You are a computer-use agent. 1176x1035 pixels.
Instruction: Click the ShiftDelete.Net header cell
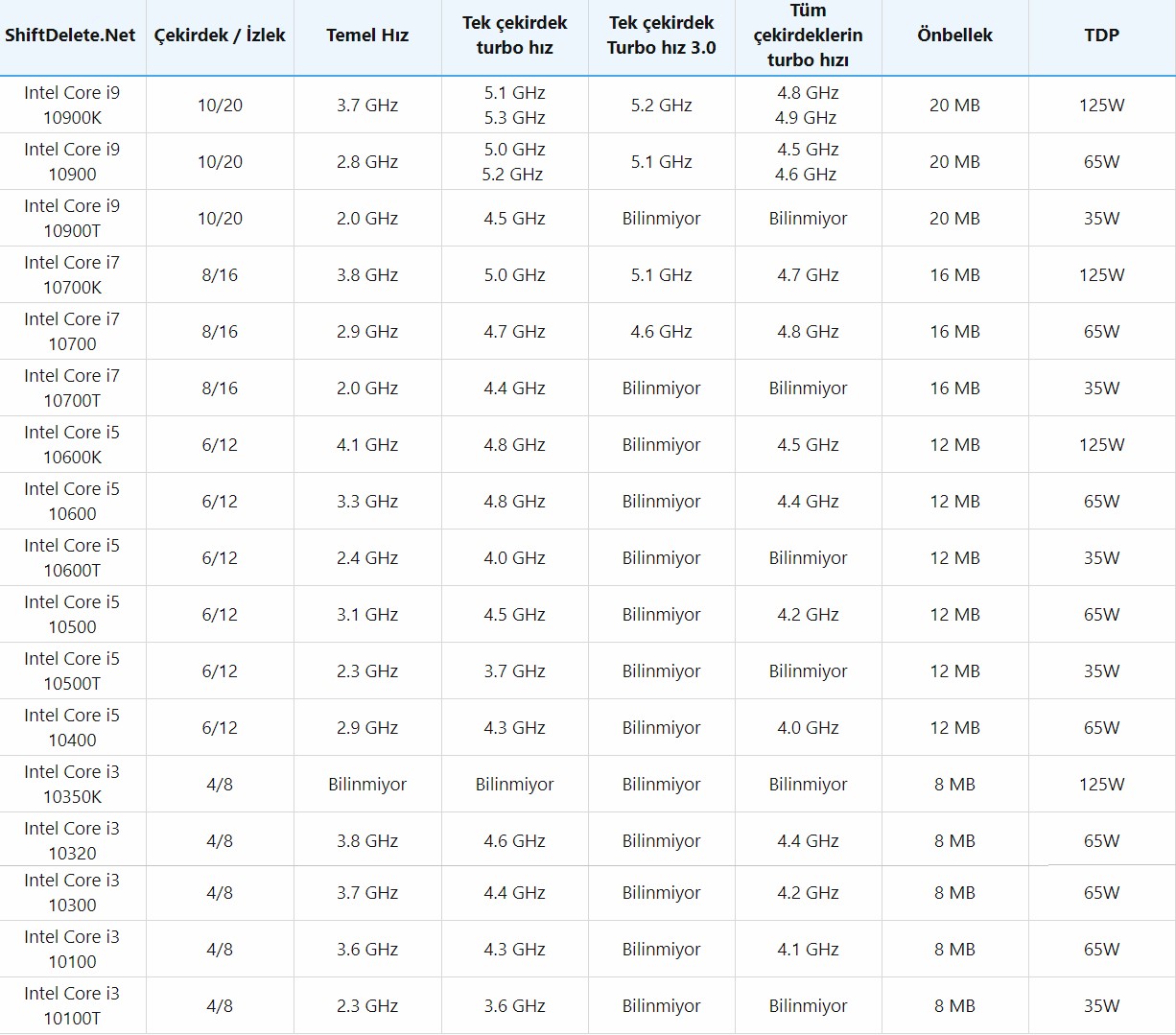[x=70, y=35]
